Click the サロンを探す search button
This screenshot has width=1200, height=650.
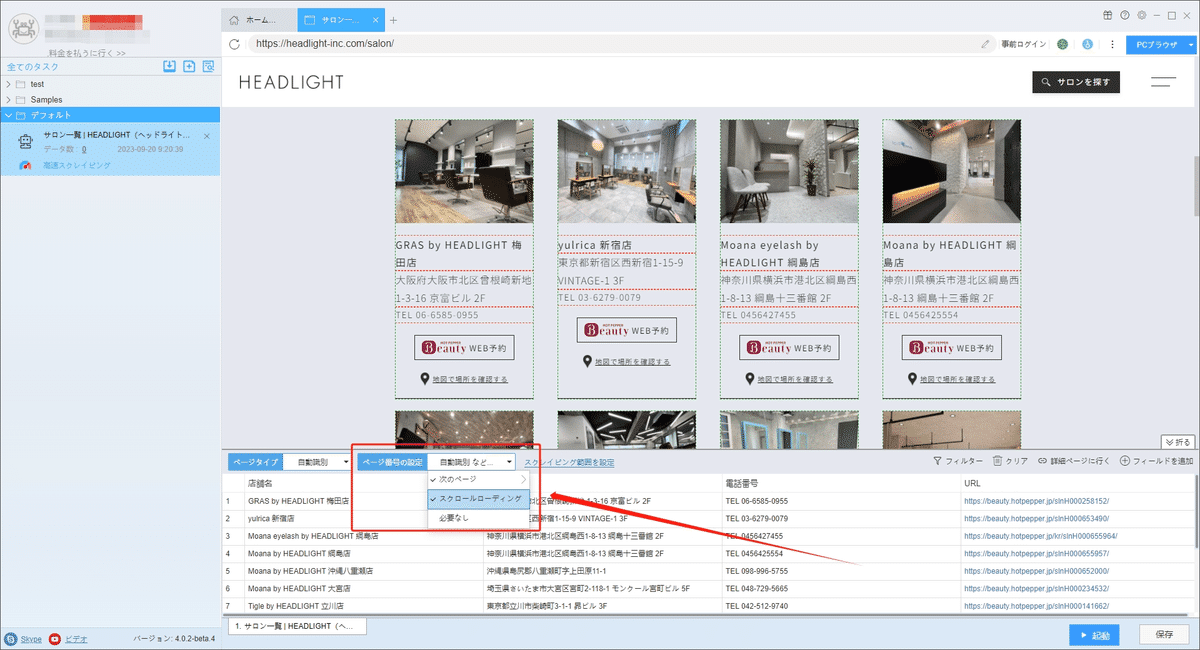coord(1075,82)
